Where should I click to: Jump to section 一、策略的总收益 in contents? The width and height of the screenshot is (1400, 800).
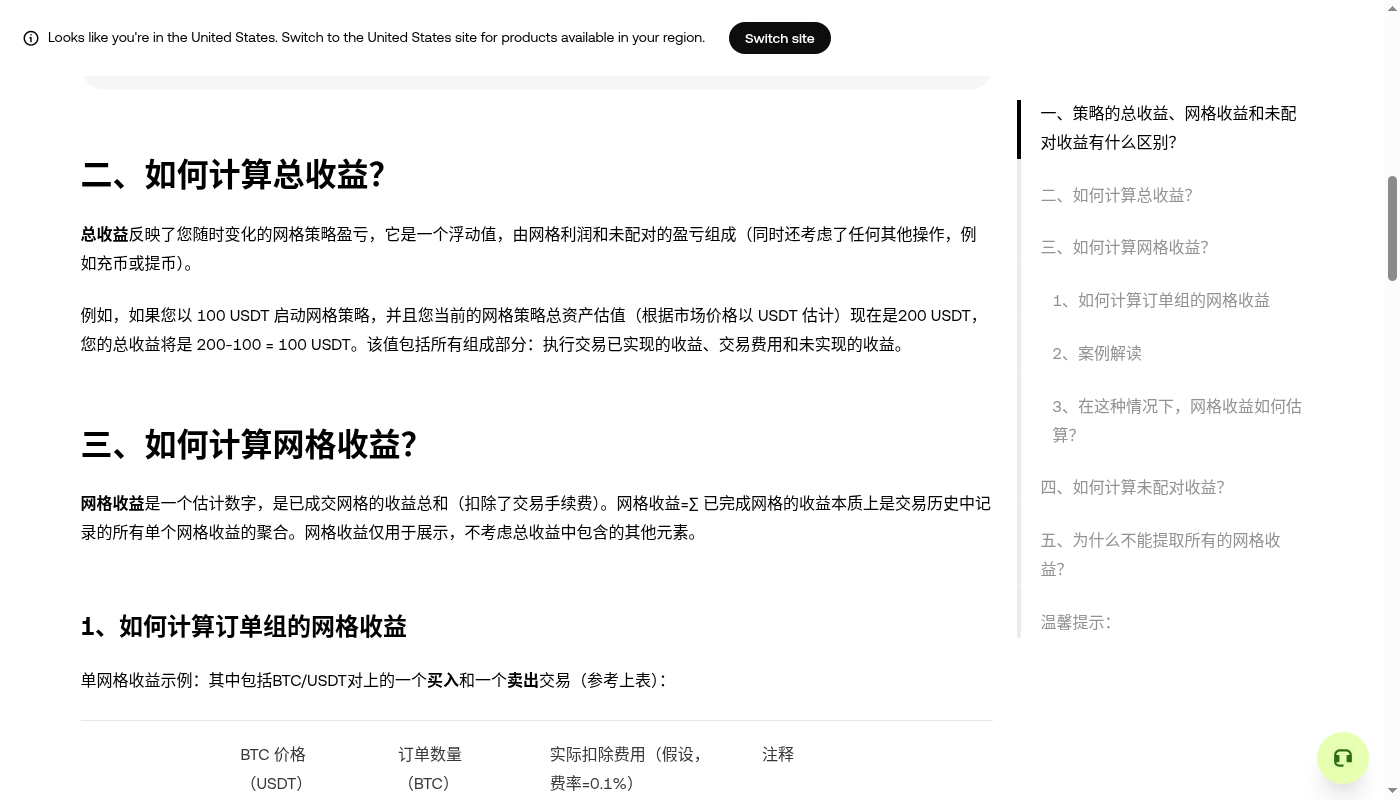pyautogui.click(x=1168, y=128)
